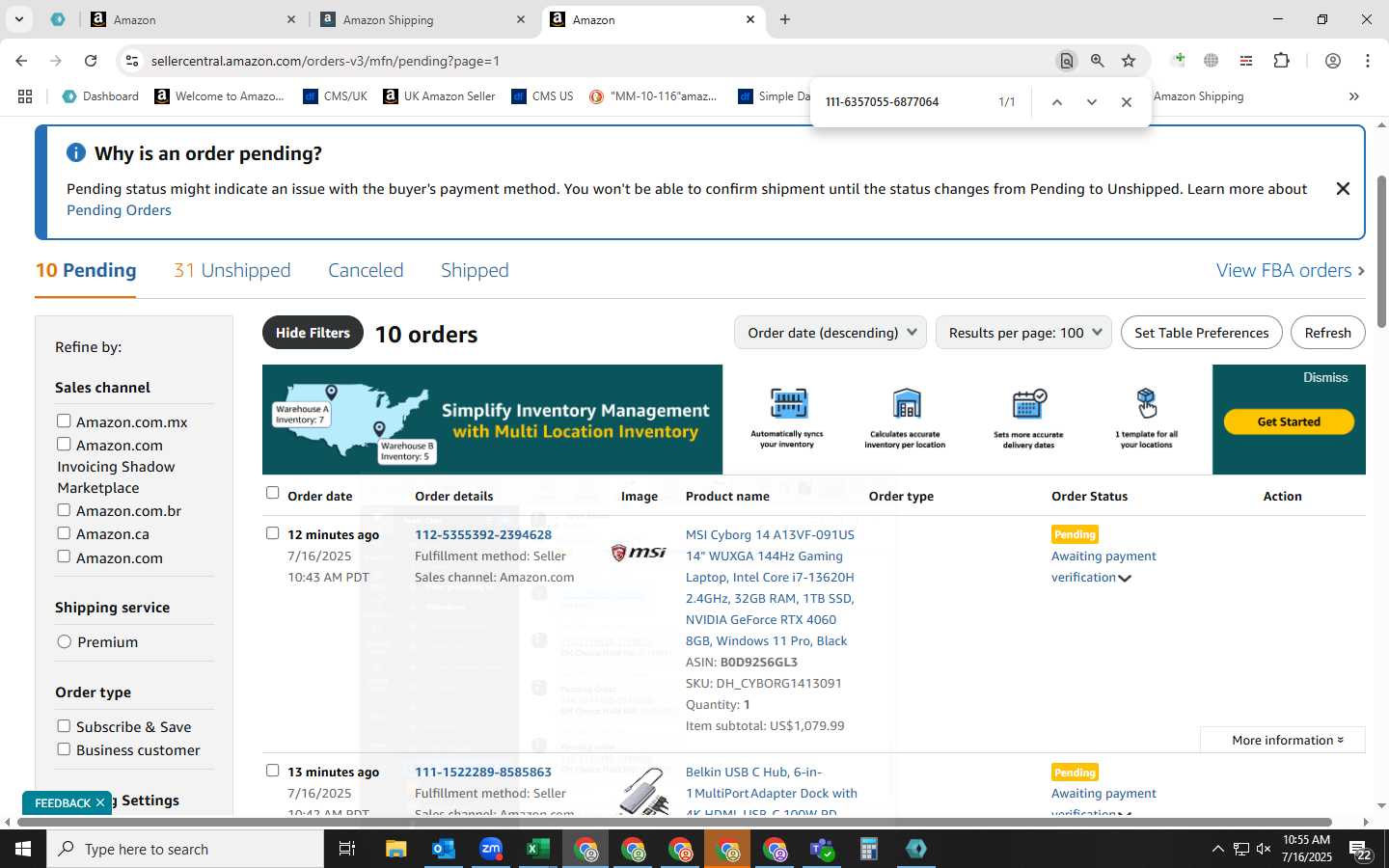Open View FBA orders link
The width and height of the screenshot is (1389, 868).
click(x=1290, y=270)
